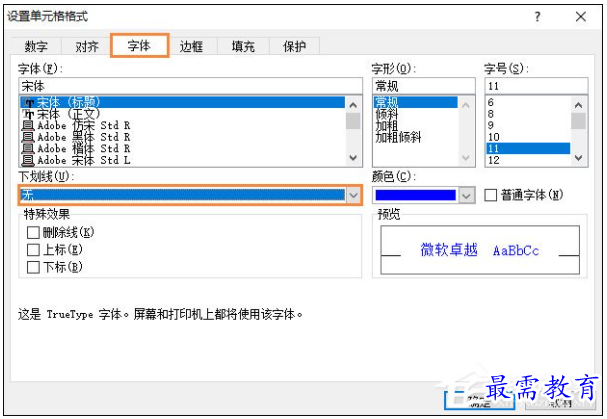607x419 pixels.
Task: Select font size 12
Action: tap(528, 160)
